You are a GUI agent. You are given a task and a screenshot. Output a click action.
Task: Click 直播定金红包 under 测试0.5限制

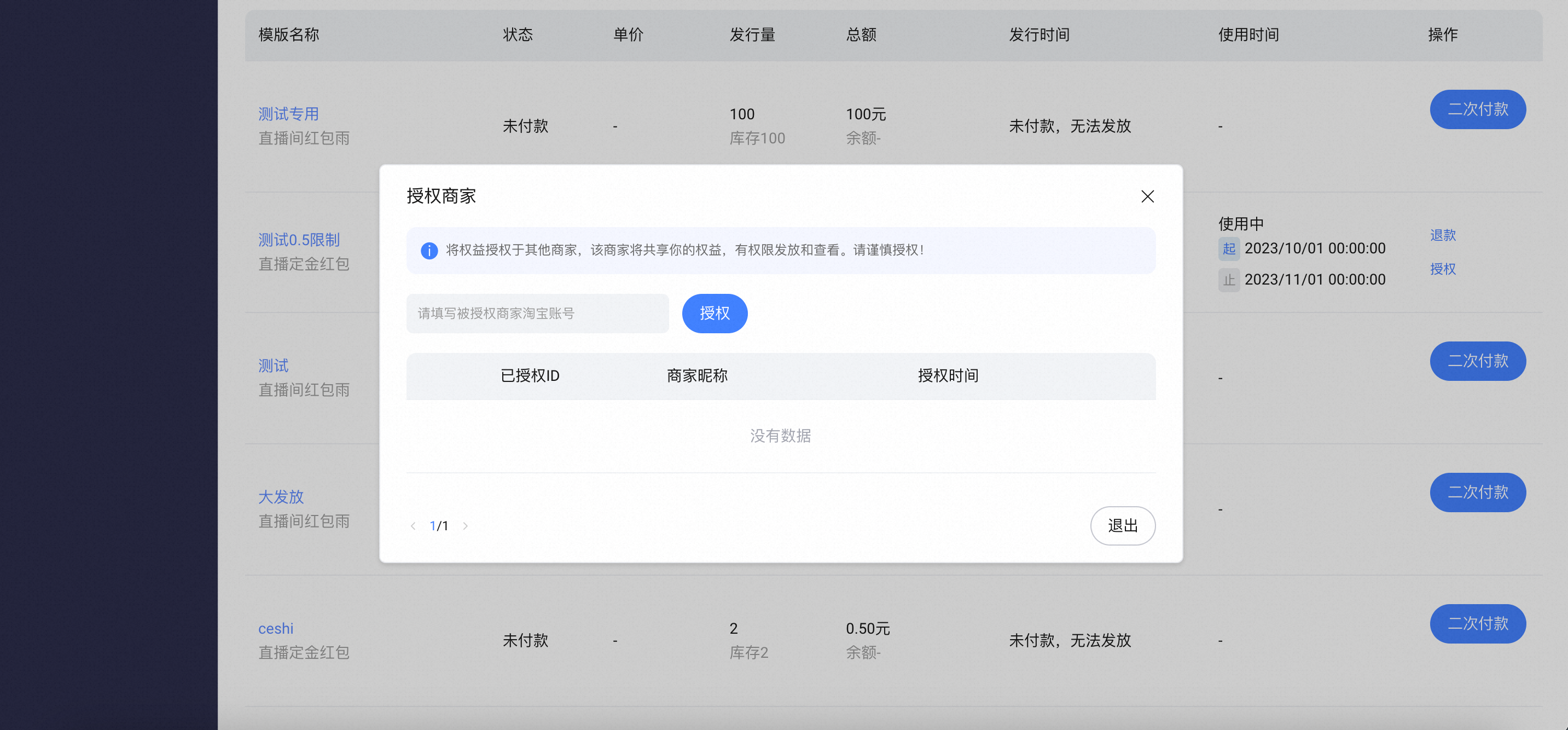click(x=304, y=264)
